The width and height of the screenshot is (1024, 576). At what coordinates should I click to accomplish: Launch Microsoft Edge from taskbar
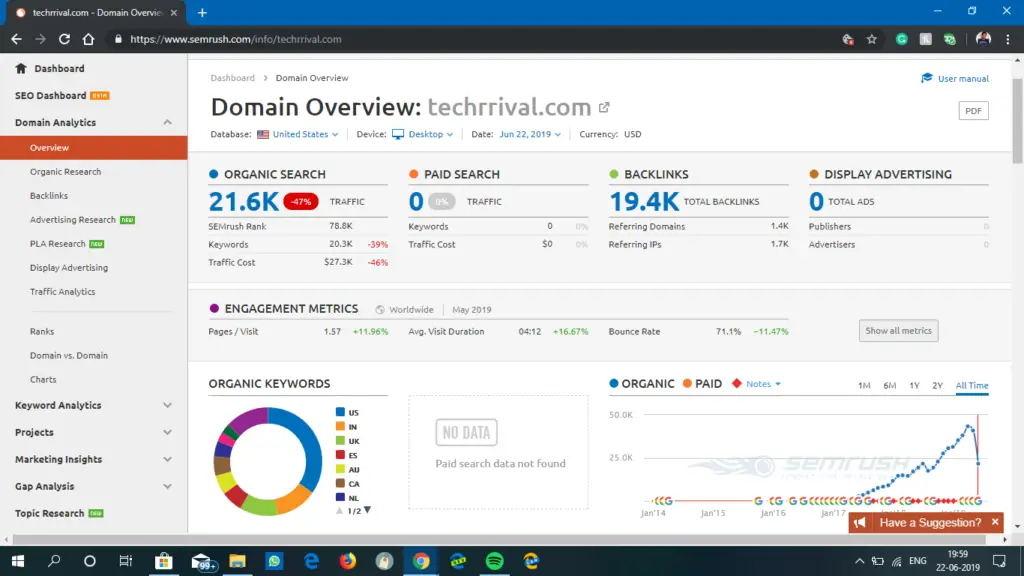312,561
